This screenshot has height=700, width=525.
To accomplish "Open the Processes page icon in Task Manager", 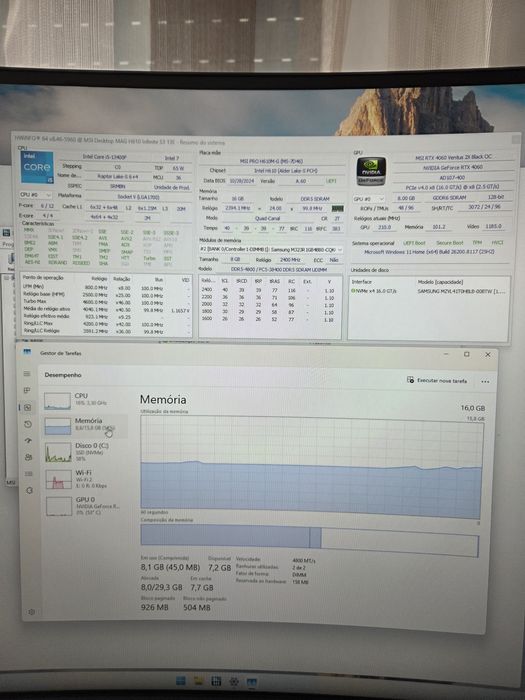I will [27, 390].
